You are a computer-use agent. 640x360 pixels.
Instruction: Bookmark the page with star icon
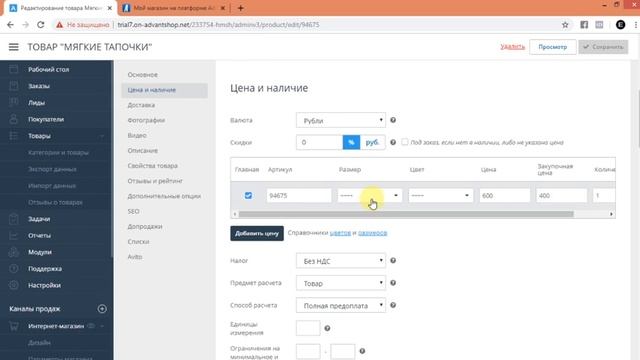[x=565, y=25]
